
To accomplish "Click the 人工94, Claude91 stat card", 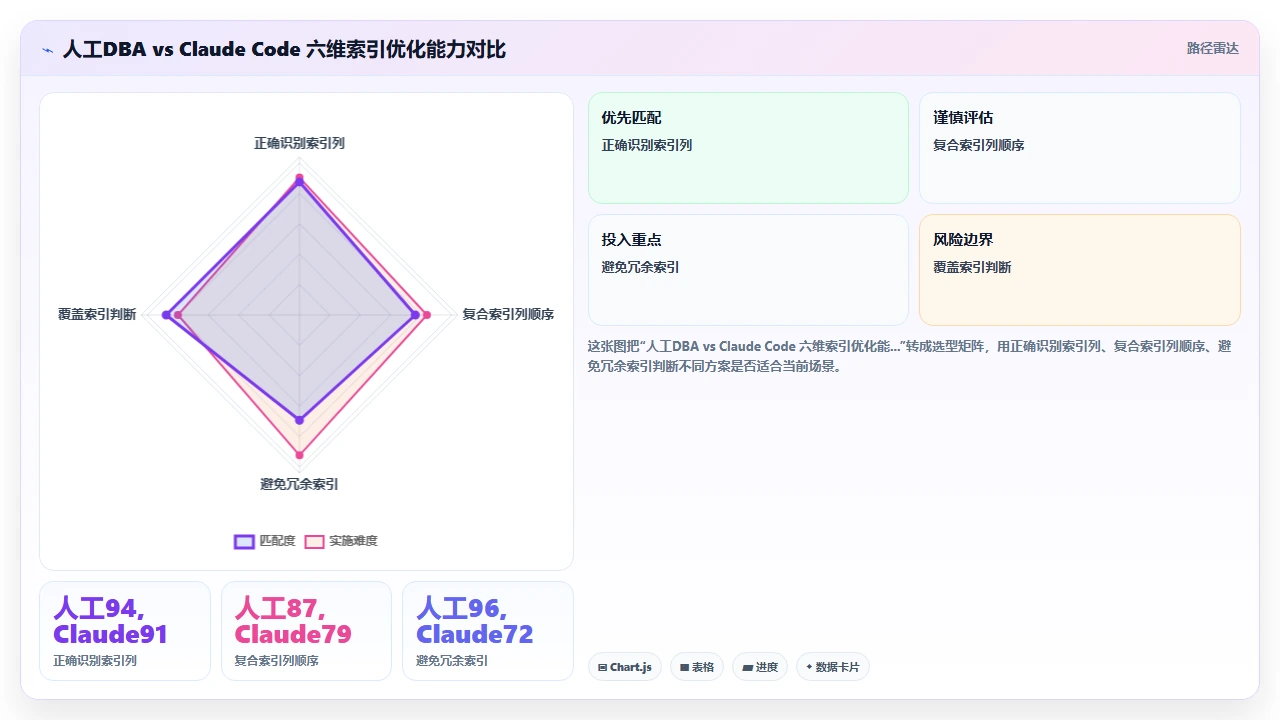I will pos(125,631).
